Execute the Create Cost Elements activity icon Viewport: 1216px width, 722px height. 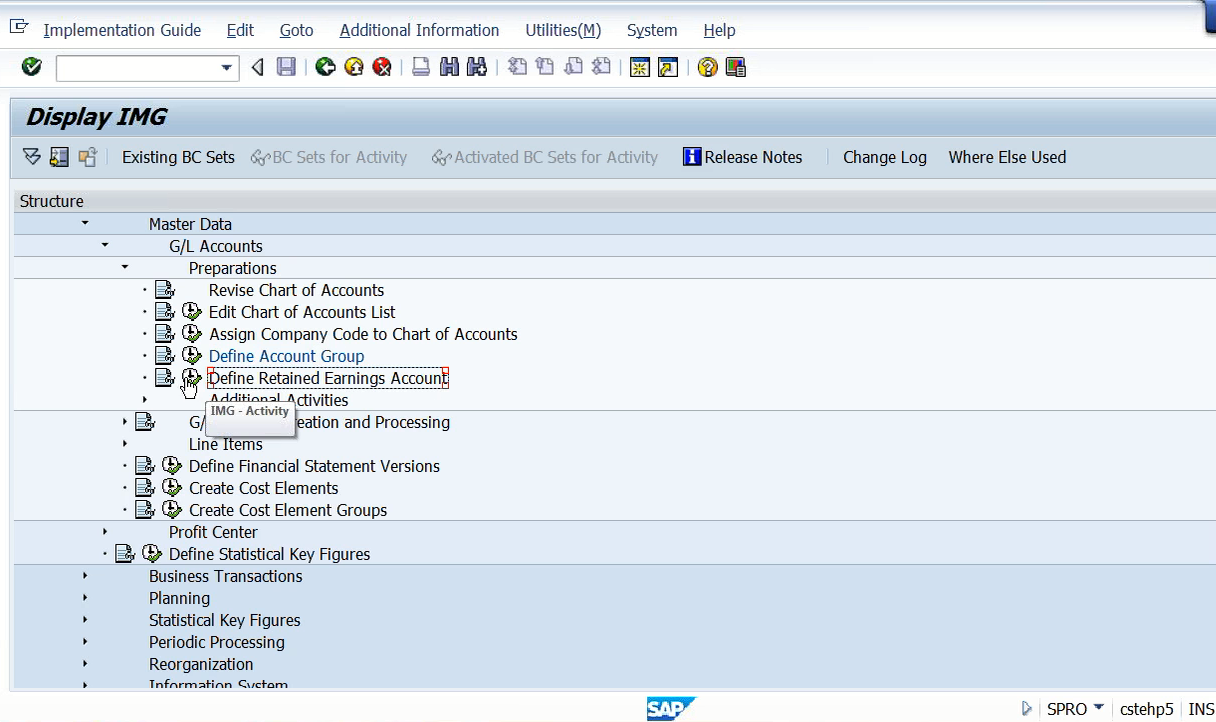point(172,488)
